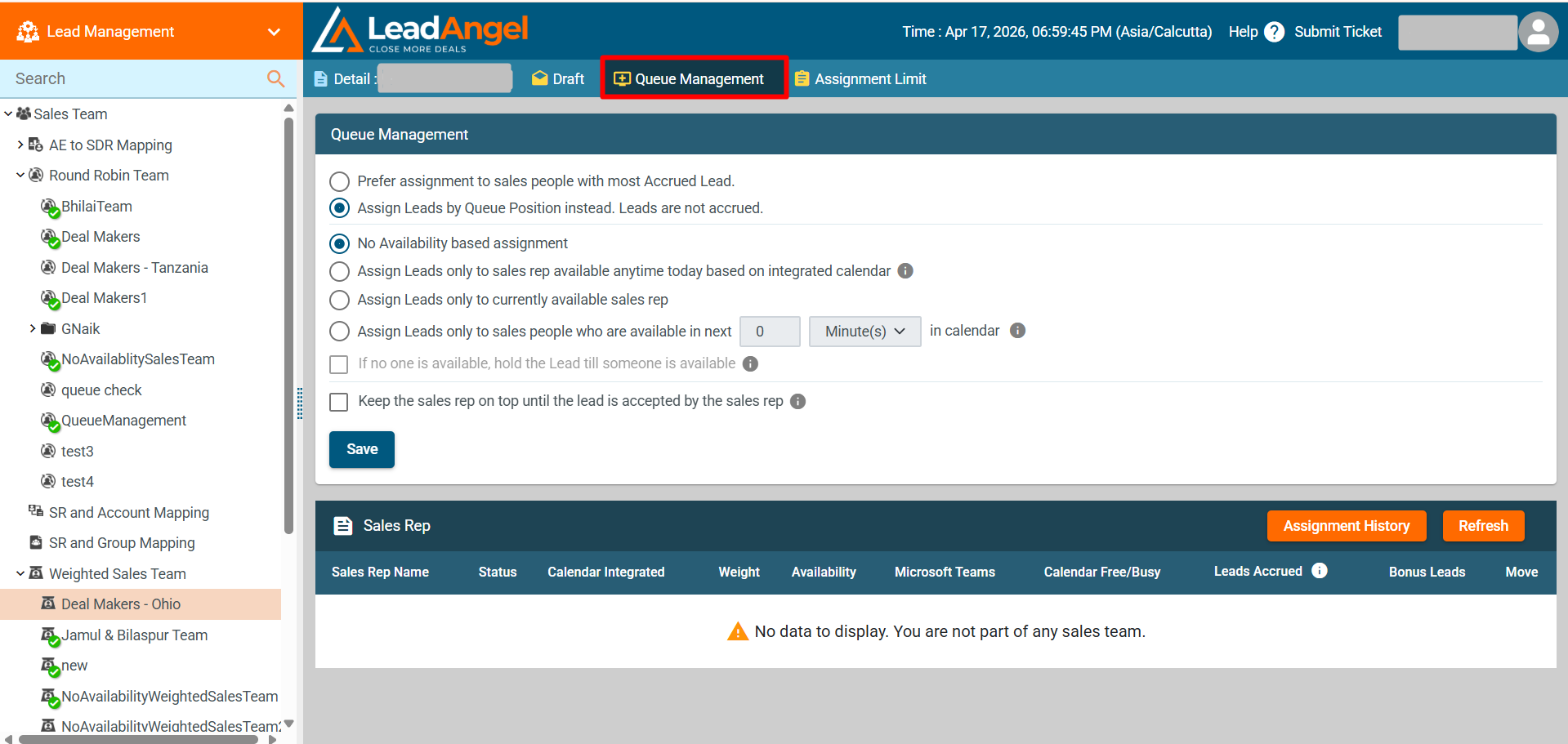Viewport: 1568px width, 744px height.
Task: Open the Minute(s) unit dropdown
Action: point(865,332)
